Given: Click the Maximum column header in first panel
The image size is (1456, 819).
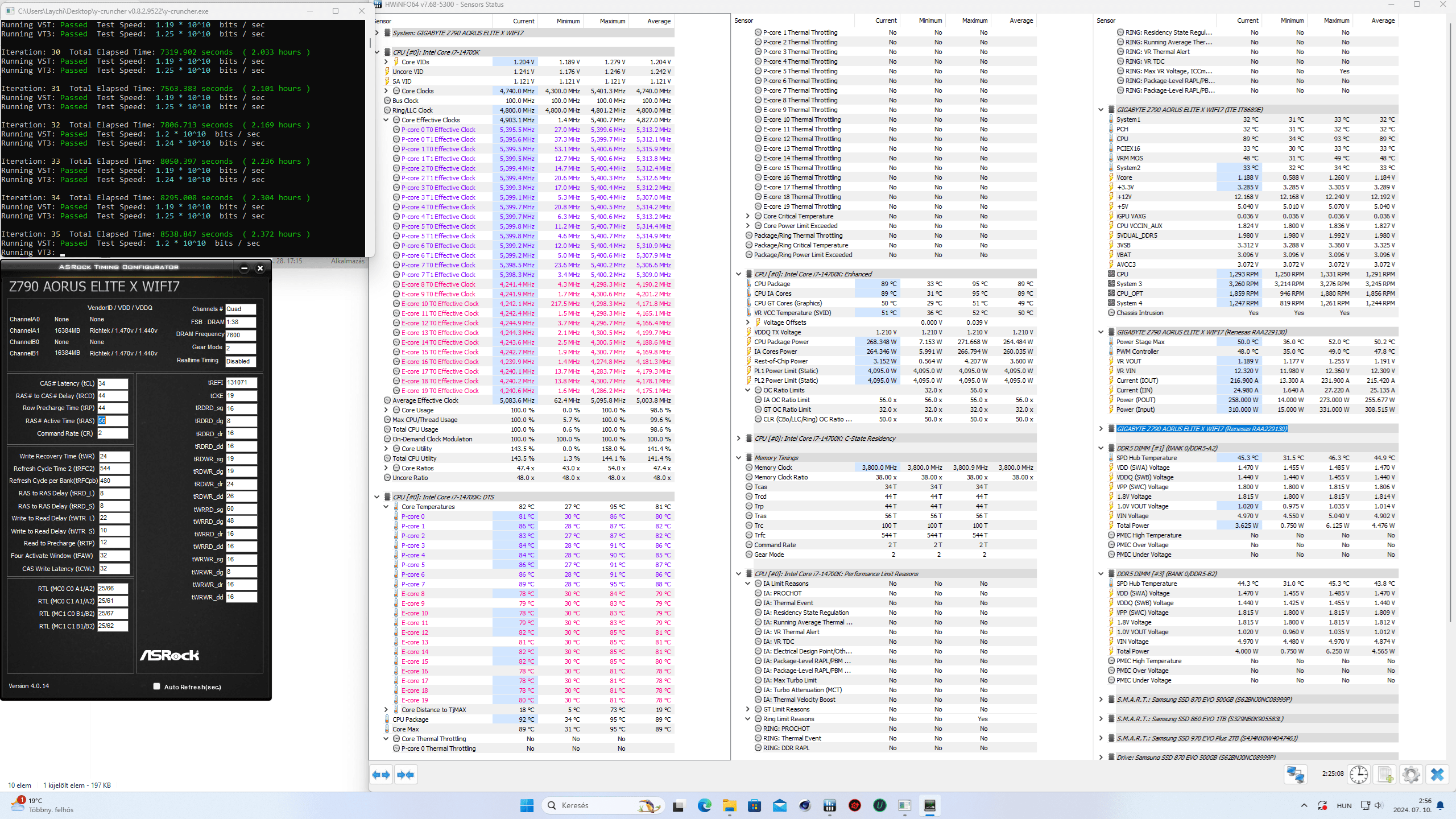Looking at the screenshot, I should [612, 21].
